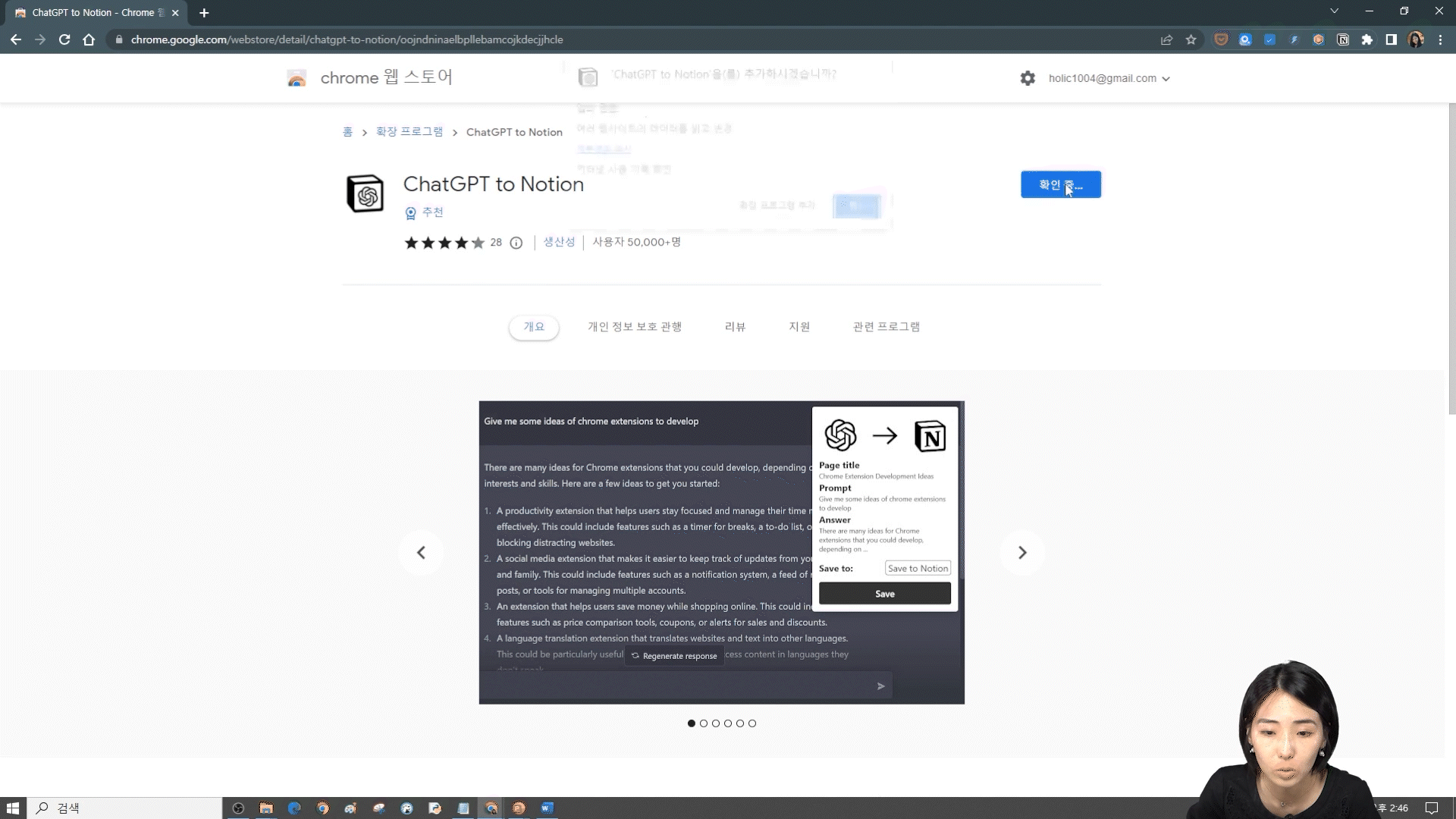Show previous screenshot in carousel
1456x819 pixels.
point(421,553)
